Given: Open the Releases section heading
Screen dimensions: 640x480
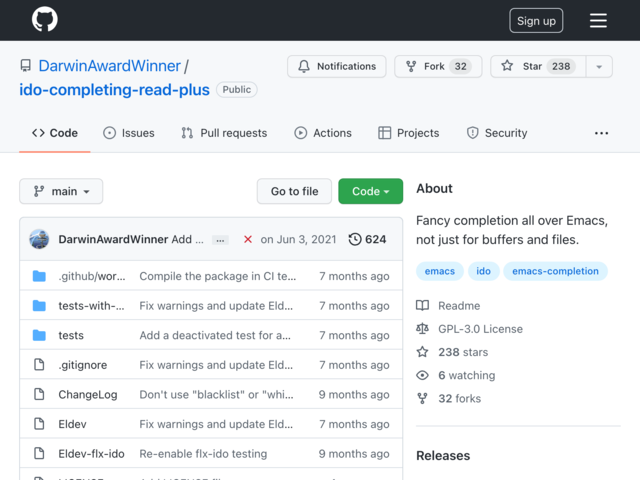Looking at the screenshot, I should (443, 456).
